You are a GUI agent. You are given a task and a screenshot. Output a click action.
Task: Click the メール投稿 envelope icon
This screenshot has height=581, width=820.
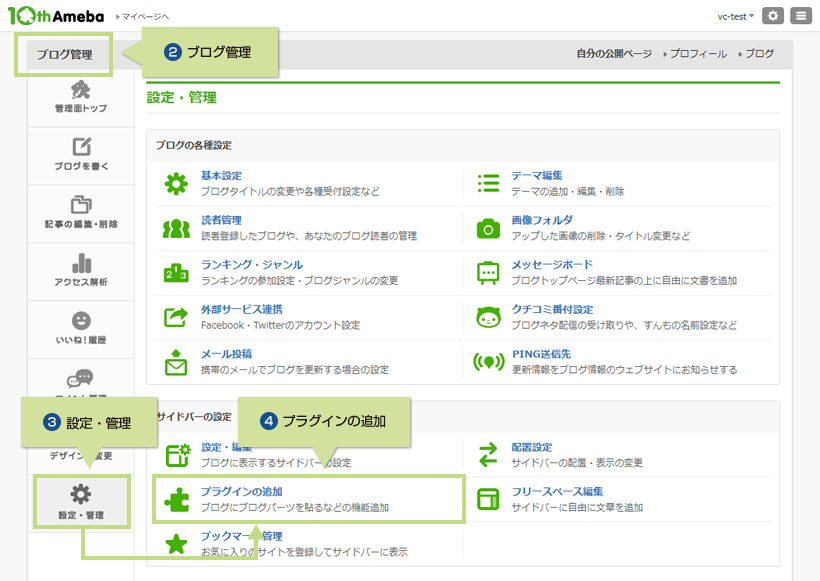click(x=176, y=362)
